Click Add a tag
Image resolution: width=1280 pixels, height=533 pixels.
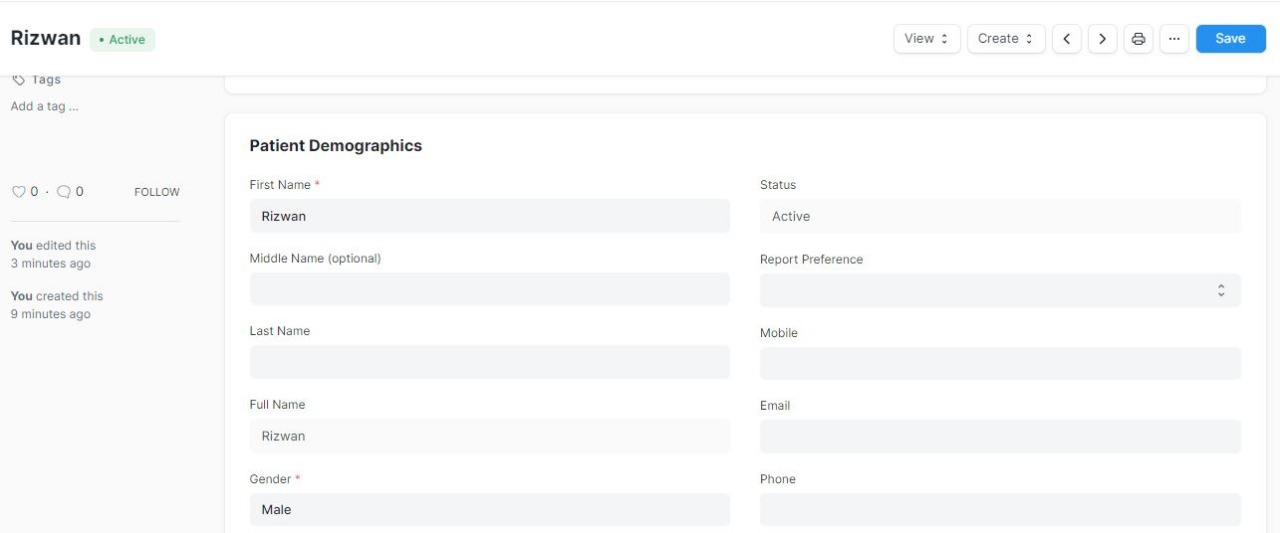coord(44,107)
